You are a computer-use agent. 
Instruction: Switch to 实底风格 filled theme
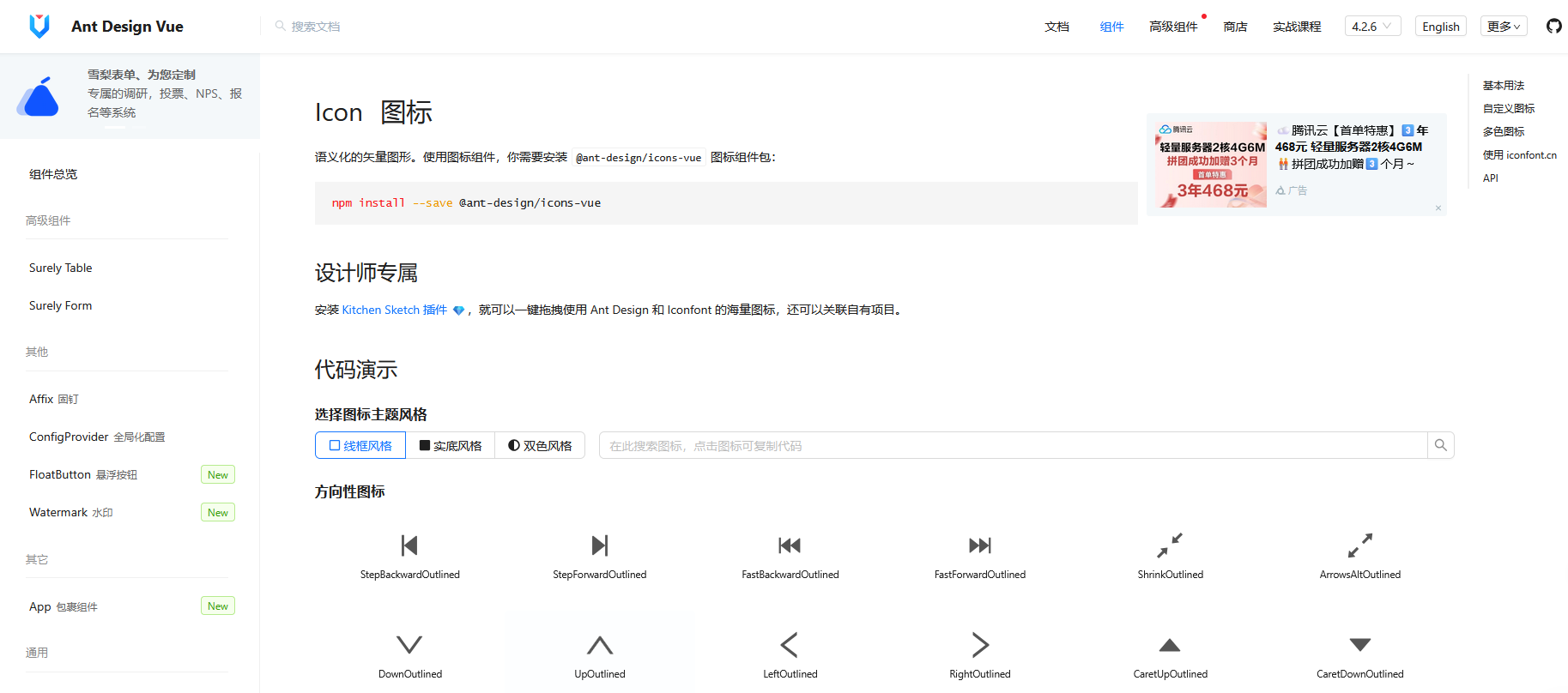coord(451,446)
